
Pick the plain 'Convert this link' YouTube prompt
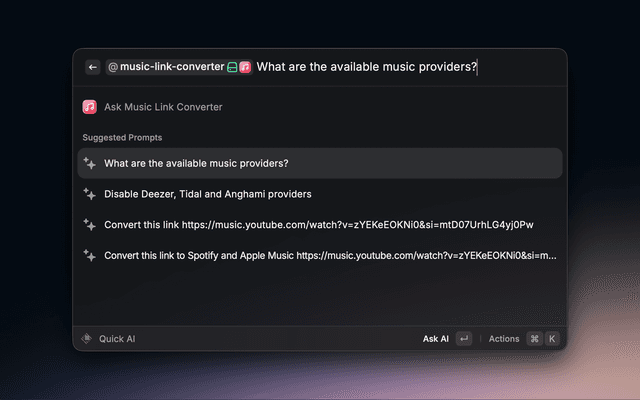pyautogui.click(x=320, y=224)
